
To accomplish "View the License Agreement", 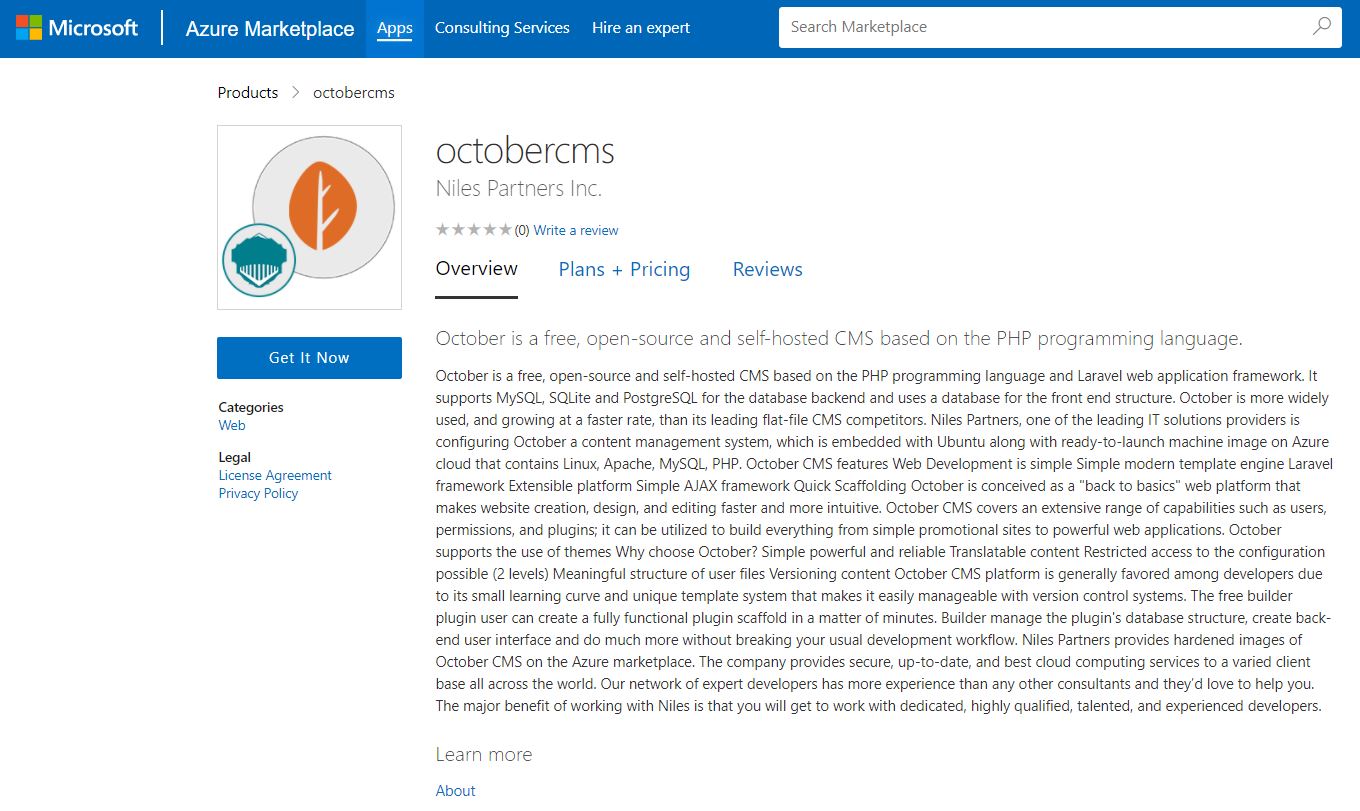I will [x=275, y=475].
